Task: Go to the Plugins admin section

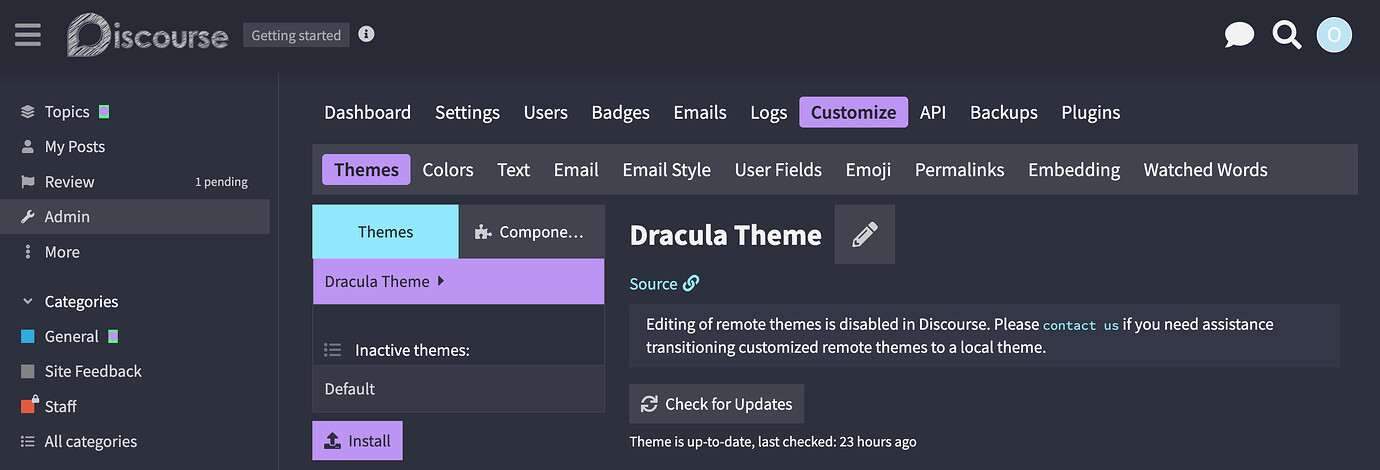Action: [1090, 112]
